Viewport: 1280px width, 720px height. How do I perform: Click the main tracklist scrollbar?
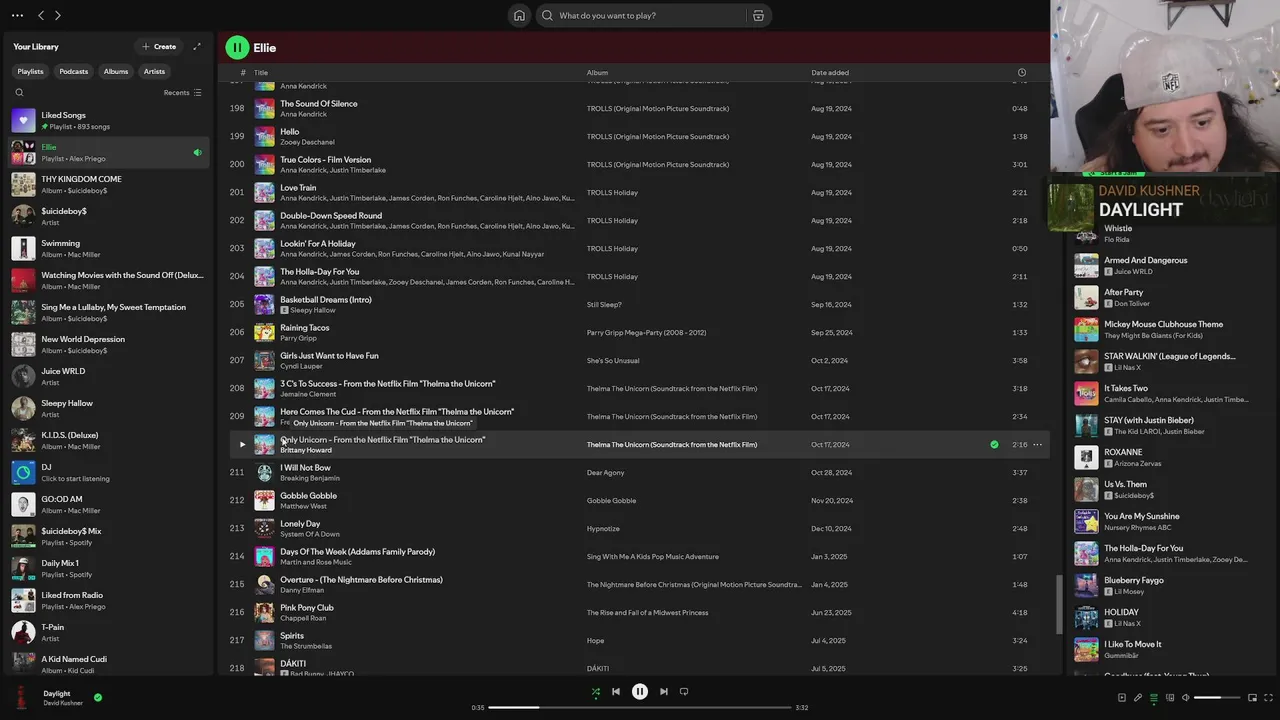point(1060,604)
